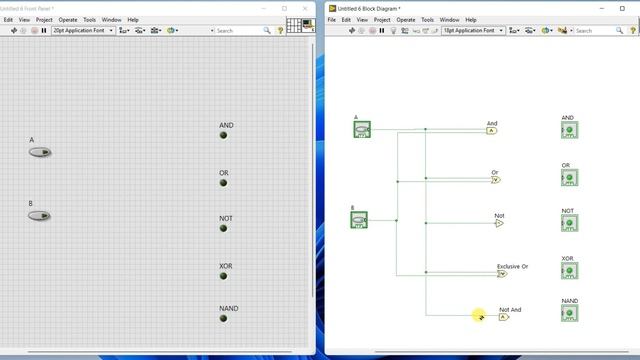Click the Front Panel vertical scrollbar
This screenshot has height=360, width=640.
[313, 169]
